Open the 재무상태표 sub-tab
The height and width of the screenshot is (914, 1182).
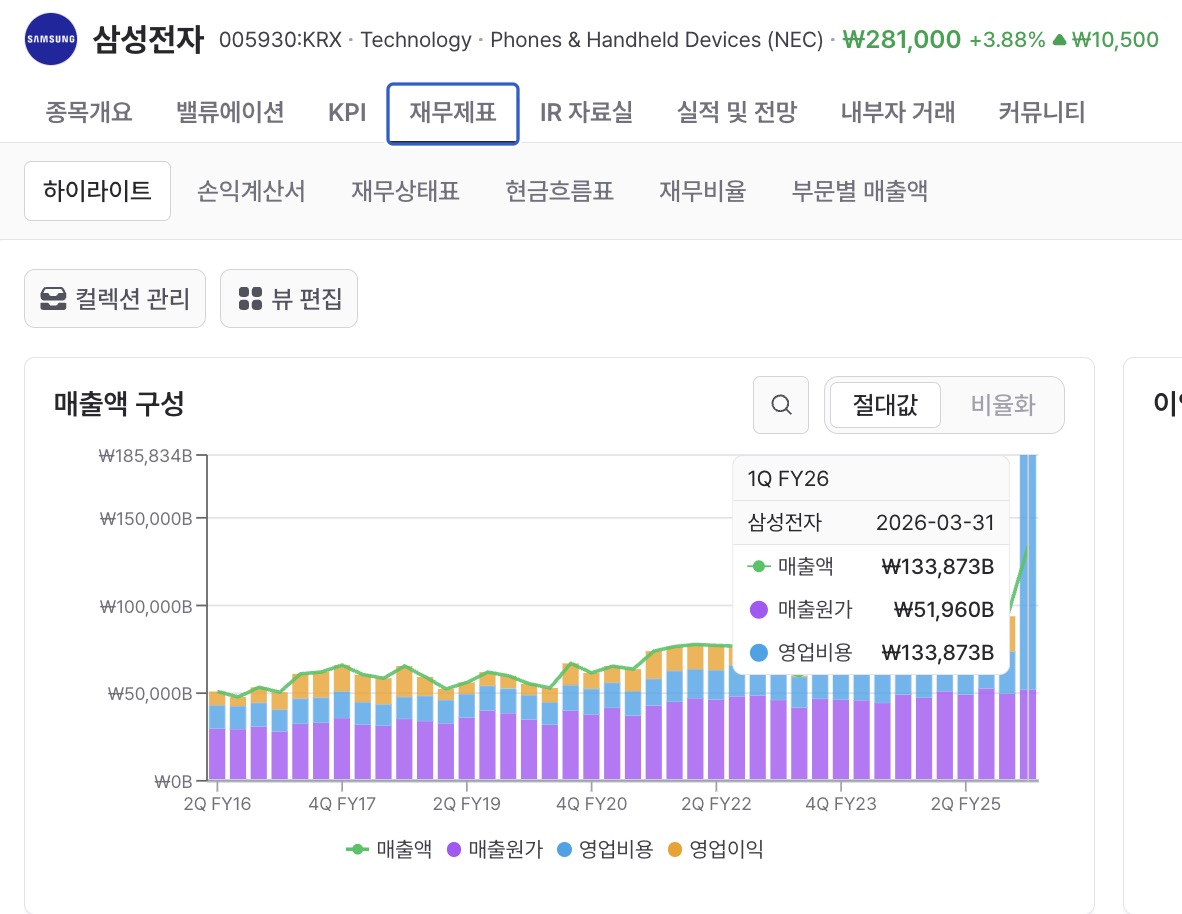(x=406, y=191)
